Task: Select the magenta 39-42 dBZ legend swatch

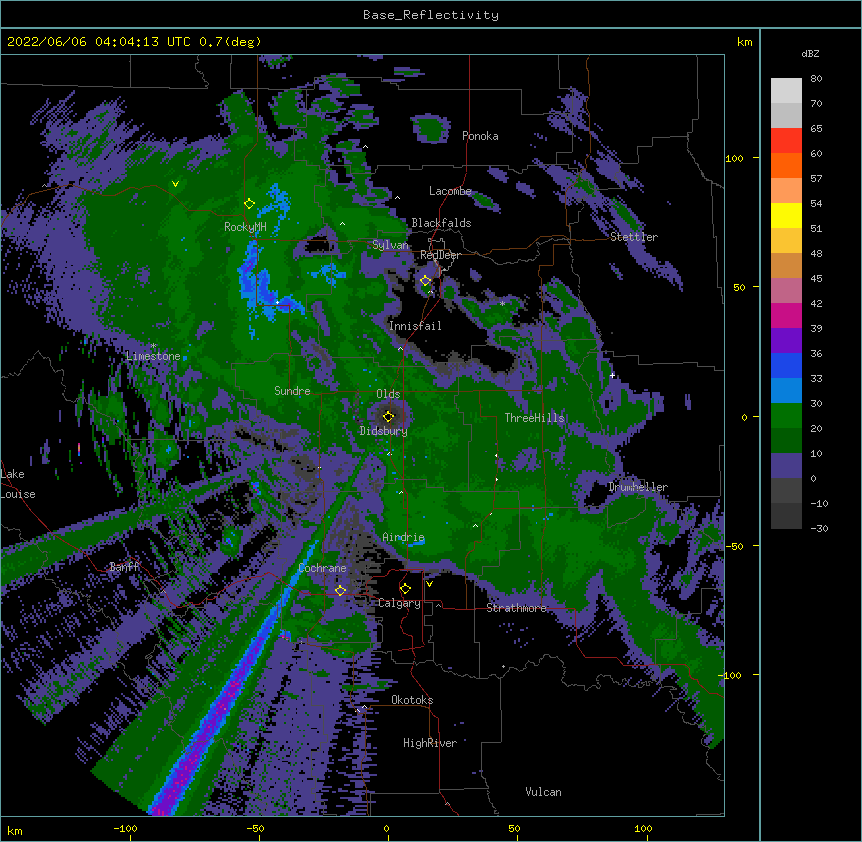Action: tap(786, 315)
